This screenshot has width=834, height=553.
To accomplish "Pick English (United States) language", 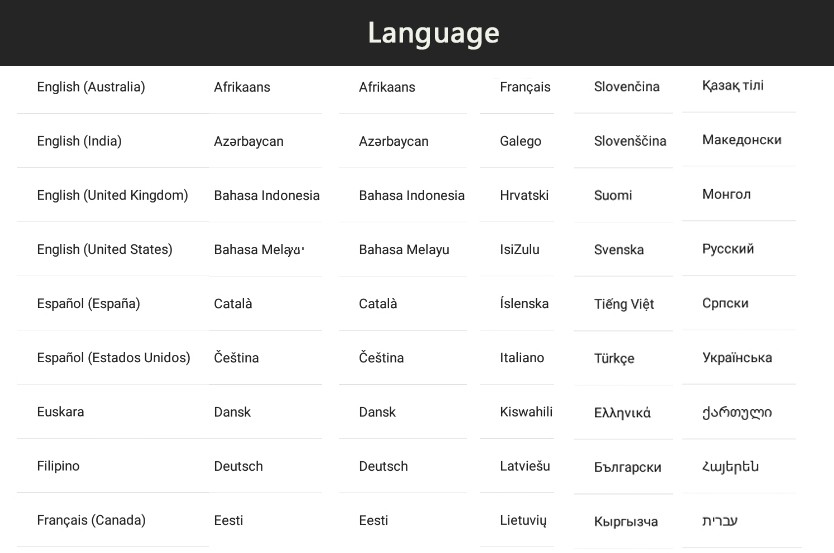I will (x=112, y=249).
